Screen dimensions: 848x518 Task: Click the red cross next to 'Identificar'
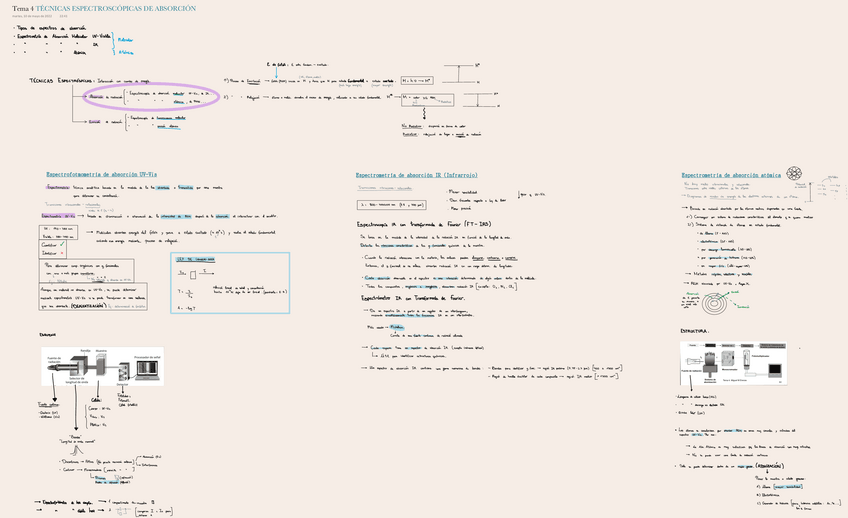click(62, 253)
